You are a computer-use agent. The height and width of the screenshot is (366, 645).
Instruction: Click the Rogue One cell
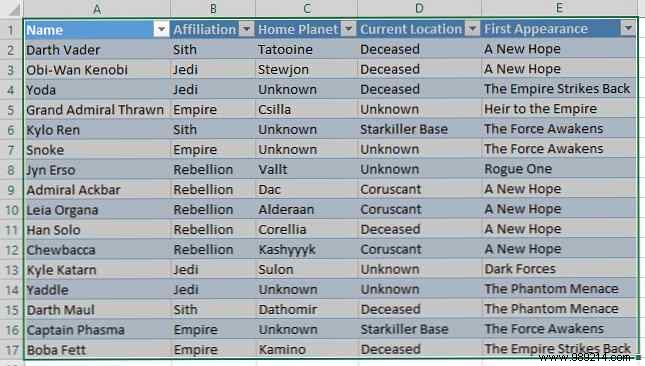click(559, 169)
